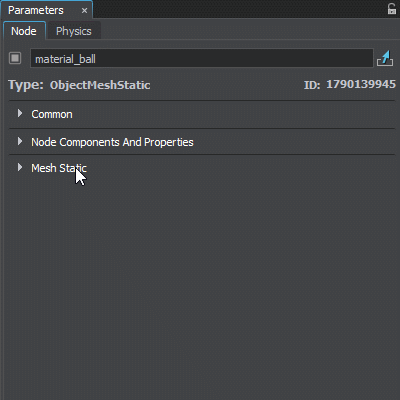The width and height of the screenshot is (400, 400).
Task: Click the Type: label
Action: coord(26,85)
